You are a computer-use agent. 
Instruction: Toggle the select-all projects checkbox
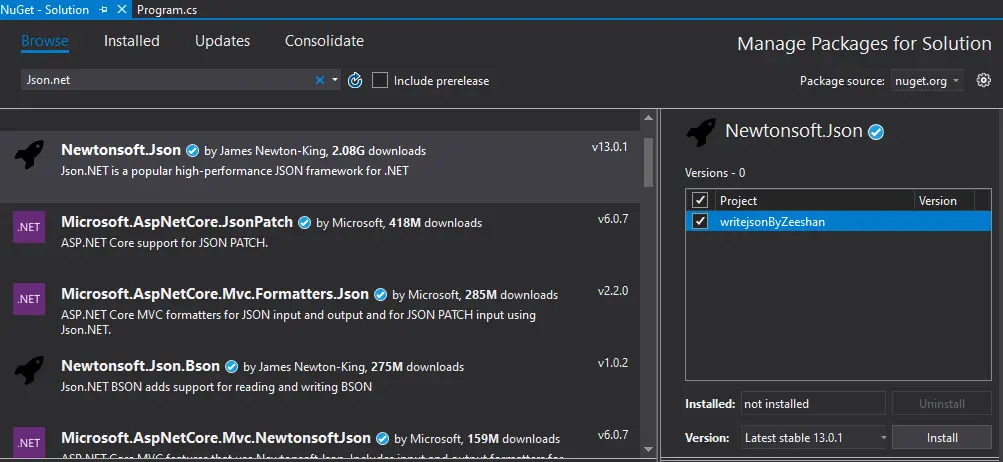(x=700, y=200)
